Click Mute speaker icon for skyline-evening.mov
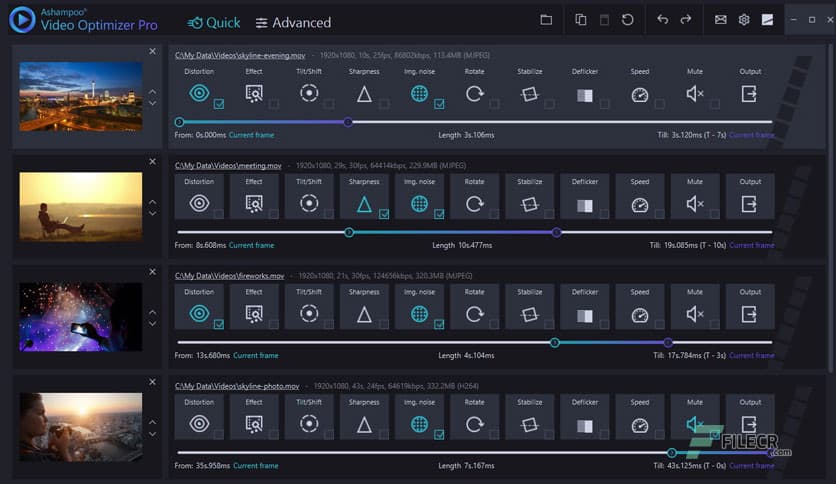Image resolution: width=836 pixels, height=484 pixels. [695, 94]
